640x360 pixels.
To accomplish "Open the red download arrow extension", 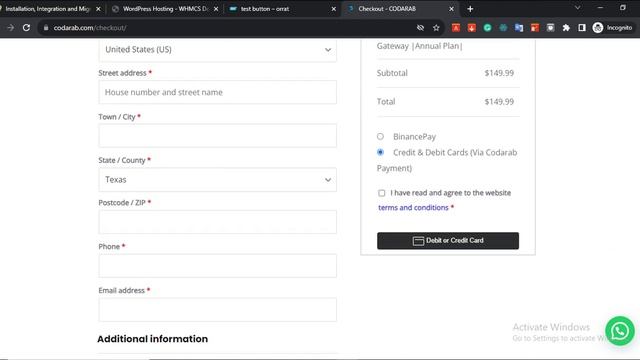I will coord(471,28).
